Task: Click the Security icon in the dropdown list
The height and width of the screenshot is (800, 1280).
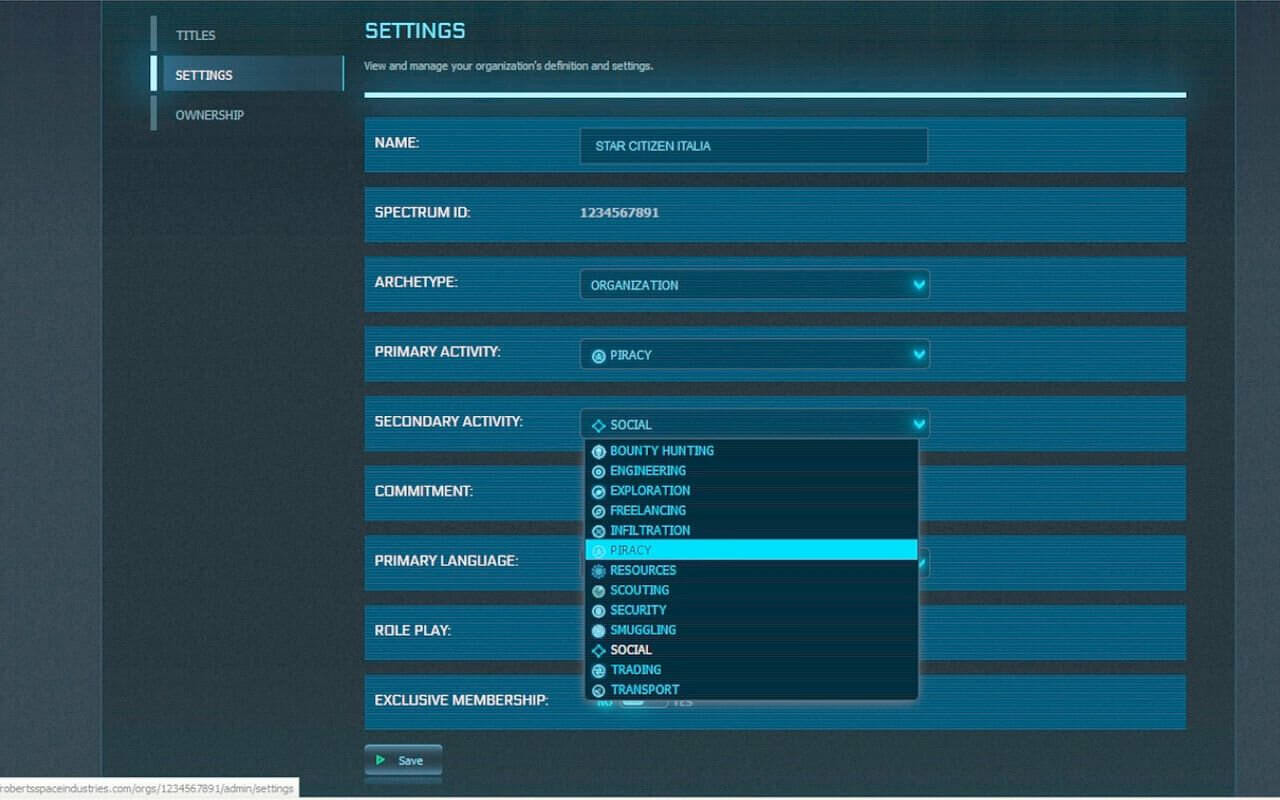Action: [598, 611]
